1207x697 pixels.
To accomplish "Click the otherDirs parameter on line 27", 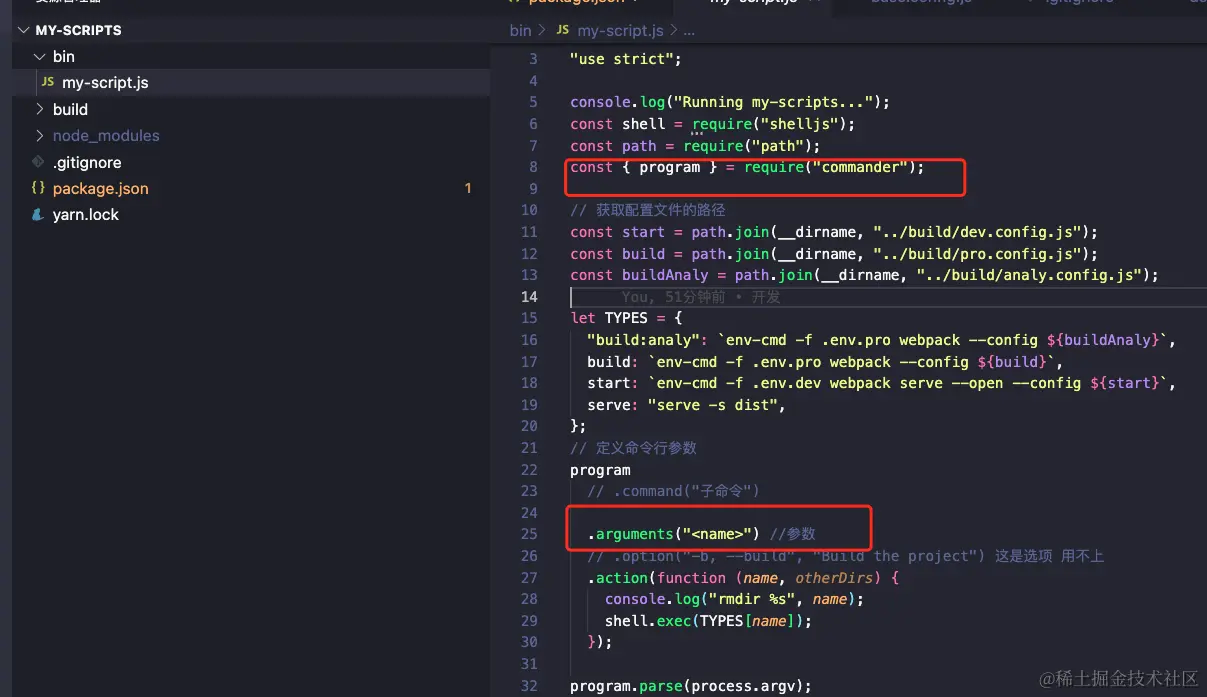I will [x=834, y=578].
